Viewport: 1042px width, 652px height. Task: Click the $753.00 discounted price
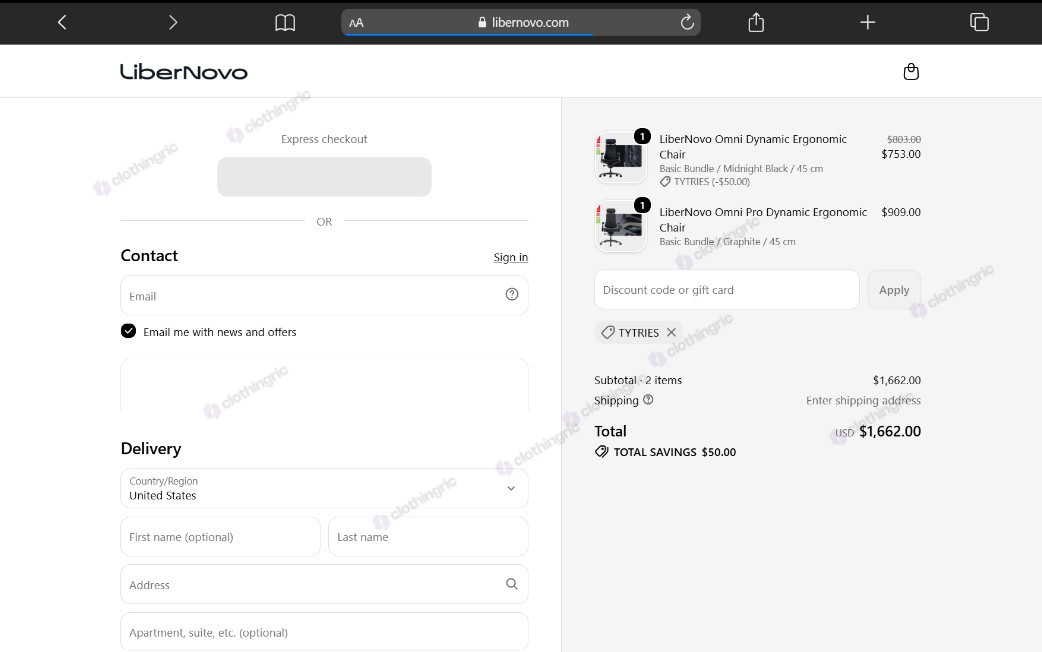pos(900,154)
